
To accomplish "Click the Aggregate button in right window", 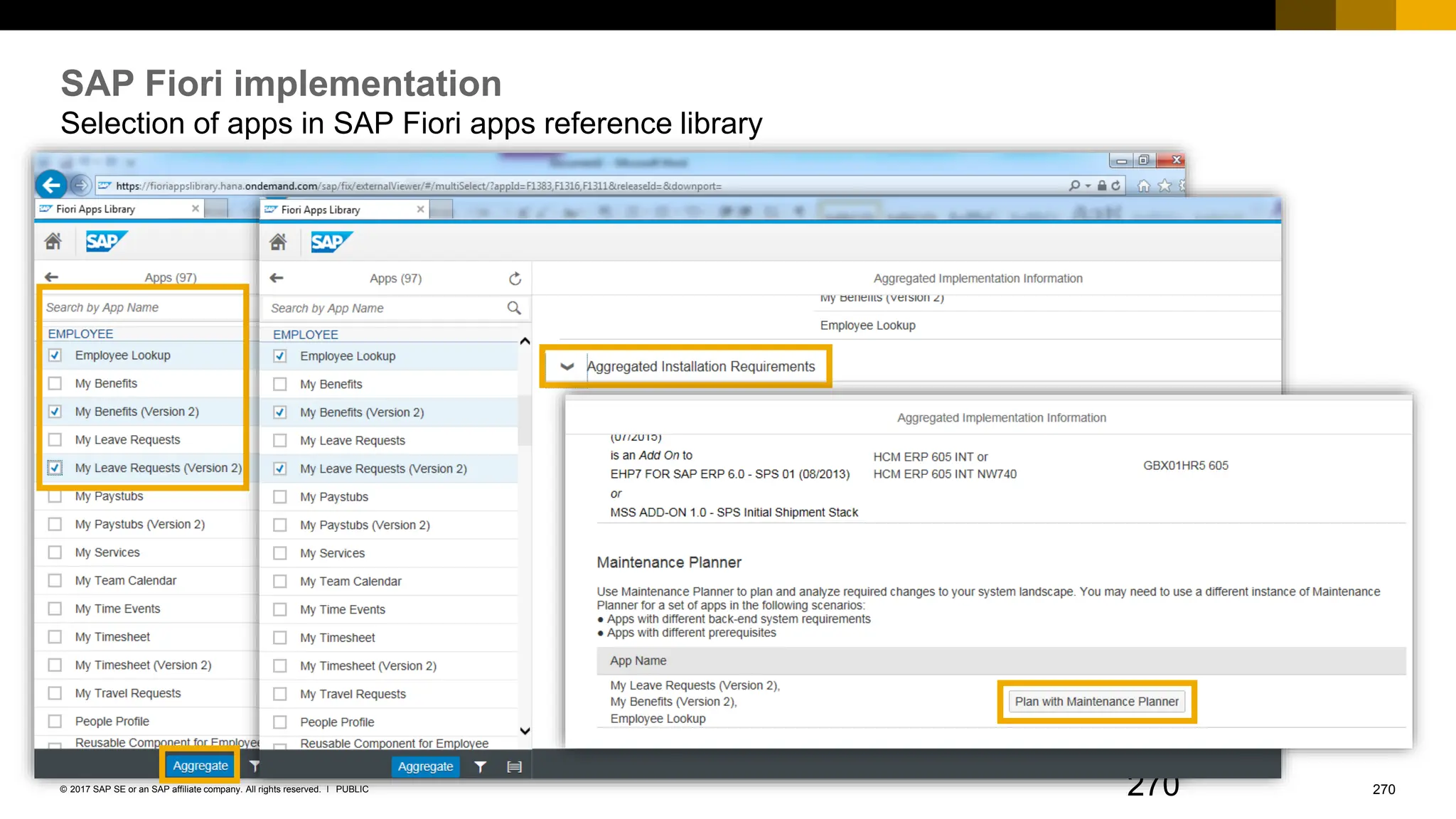I will 425,766.
